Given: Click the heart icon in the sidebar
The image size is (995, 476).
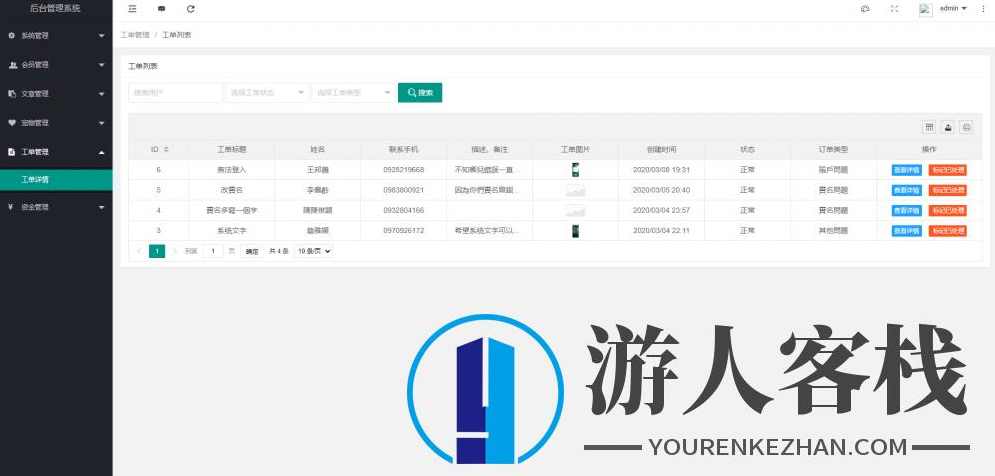Looking at the screenshot, I should coord(11,122).
